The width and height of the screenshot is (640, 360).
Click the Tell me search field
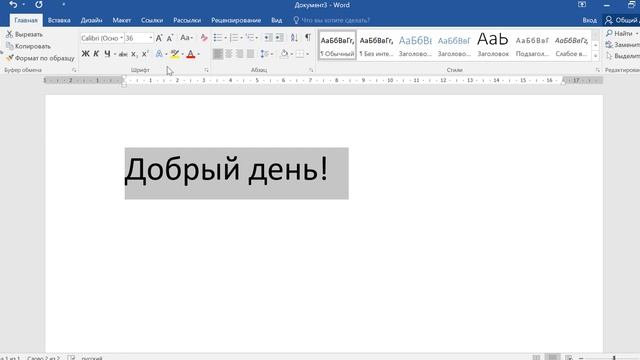(x=331, y=20)
